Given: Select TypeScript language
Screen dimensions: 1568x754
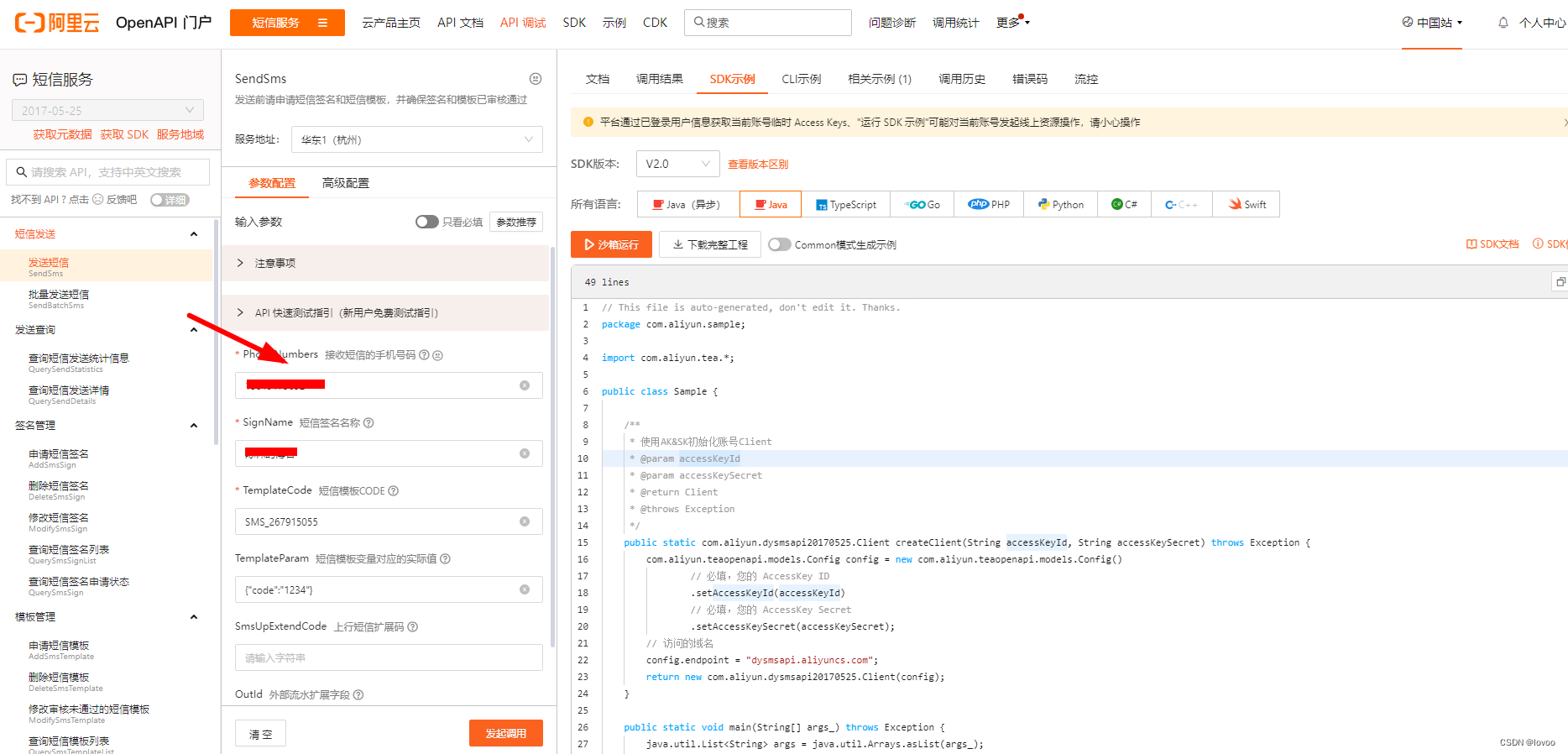Looking at the screenshot, I should [x=846, y=204].
